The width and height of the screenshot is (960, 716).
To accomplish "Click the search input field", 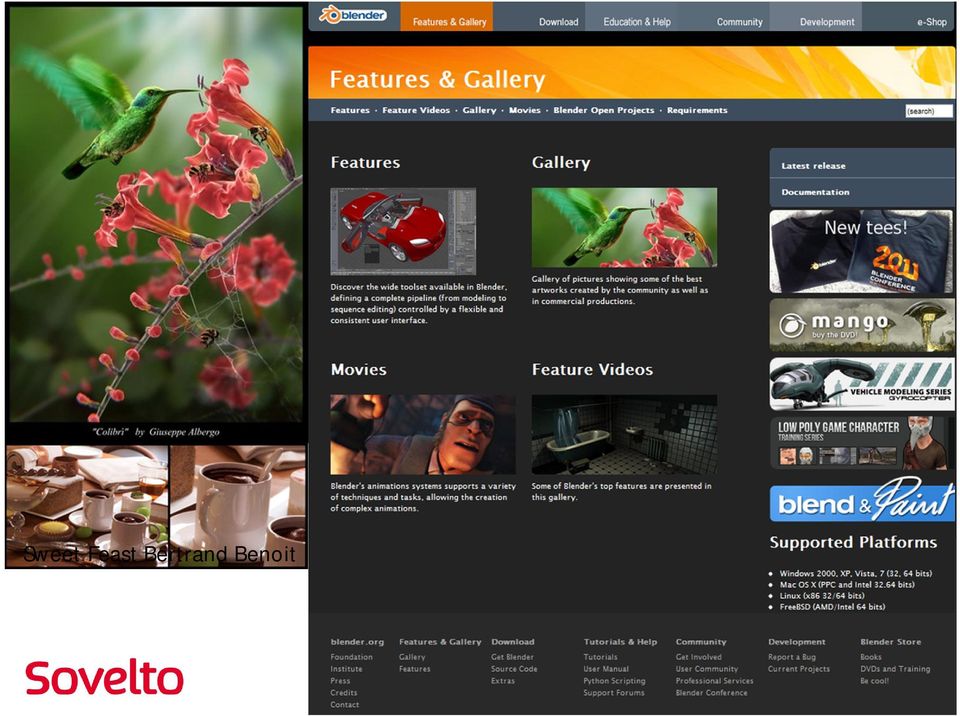I will 929,111.
